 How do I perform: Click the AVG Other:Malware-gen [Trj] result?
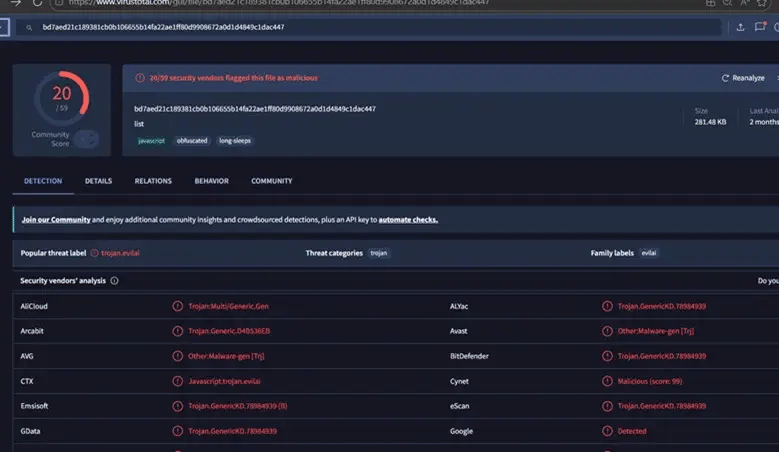point(226,356)
